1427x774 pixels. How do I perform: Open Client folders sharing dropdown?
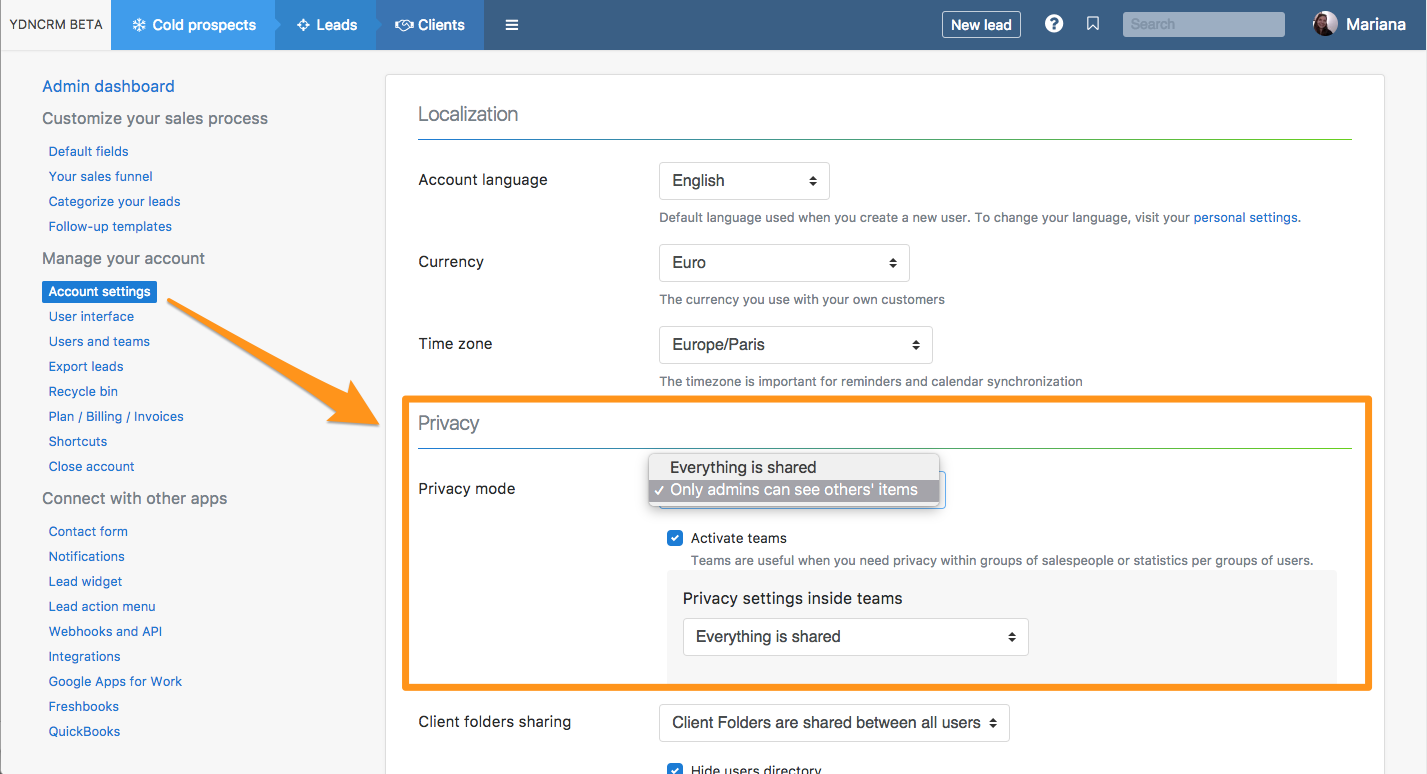point(834,723)
